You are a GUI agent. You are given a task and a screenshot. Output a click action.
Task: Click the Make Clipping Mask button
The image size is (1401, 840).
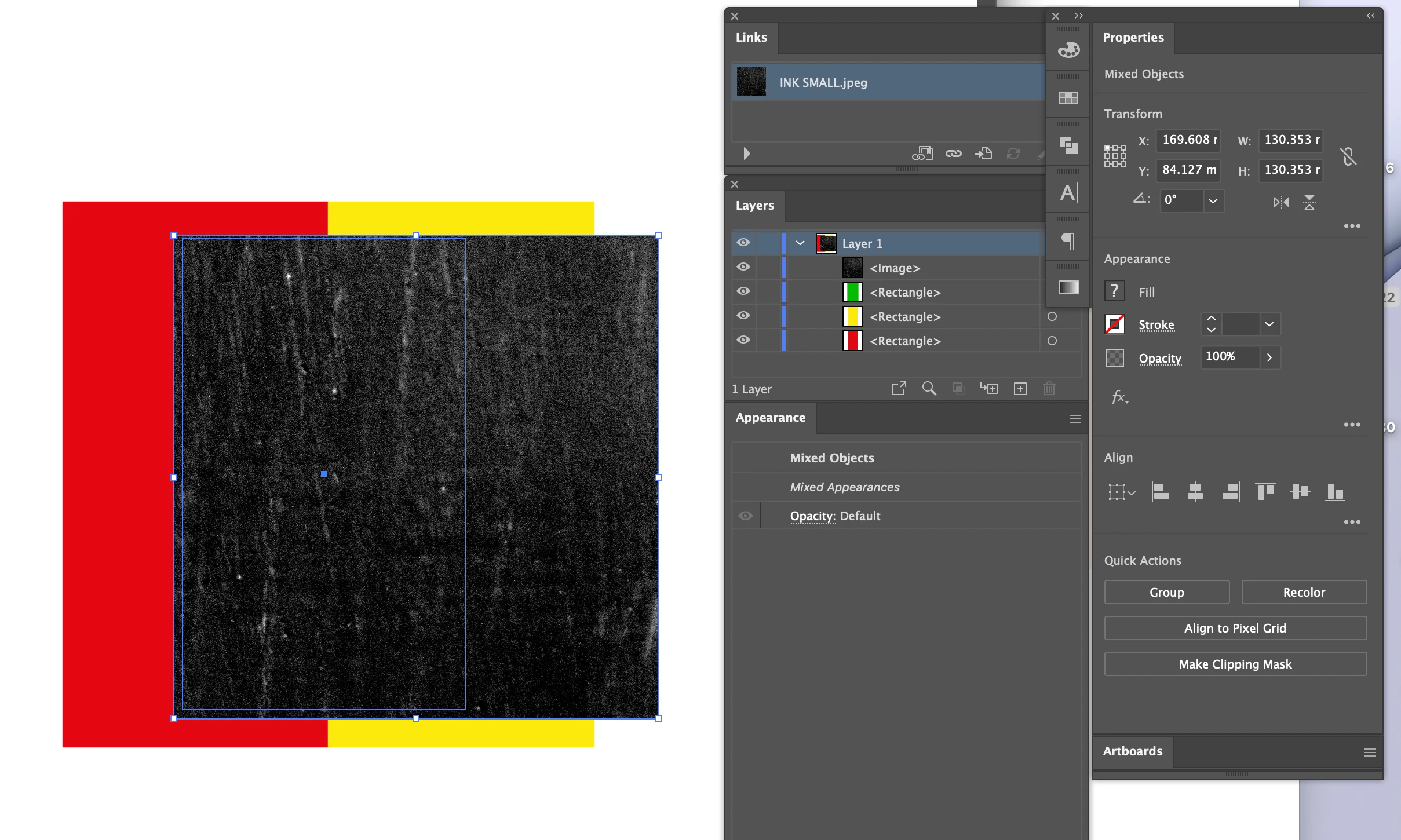[x=1235, y=664]
